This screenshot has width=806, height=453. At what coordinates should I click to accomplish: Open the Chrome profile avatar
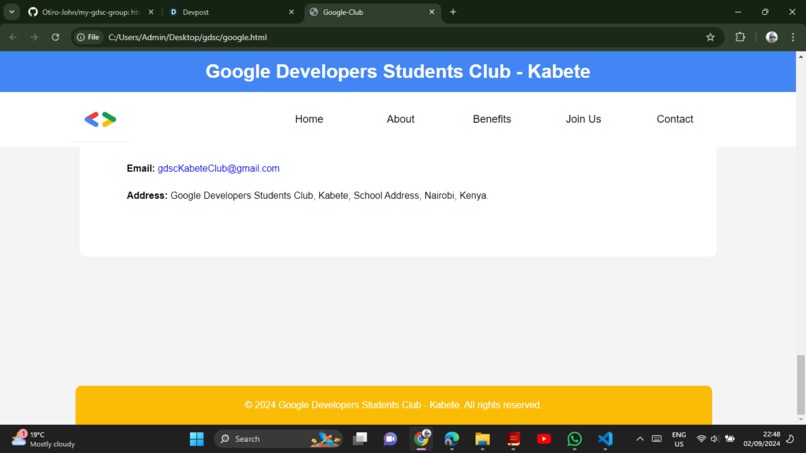pos(772,37)
